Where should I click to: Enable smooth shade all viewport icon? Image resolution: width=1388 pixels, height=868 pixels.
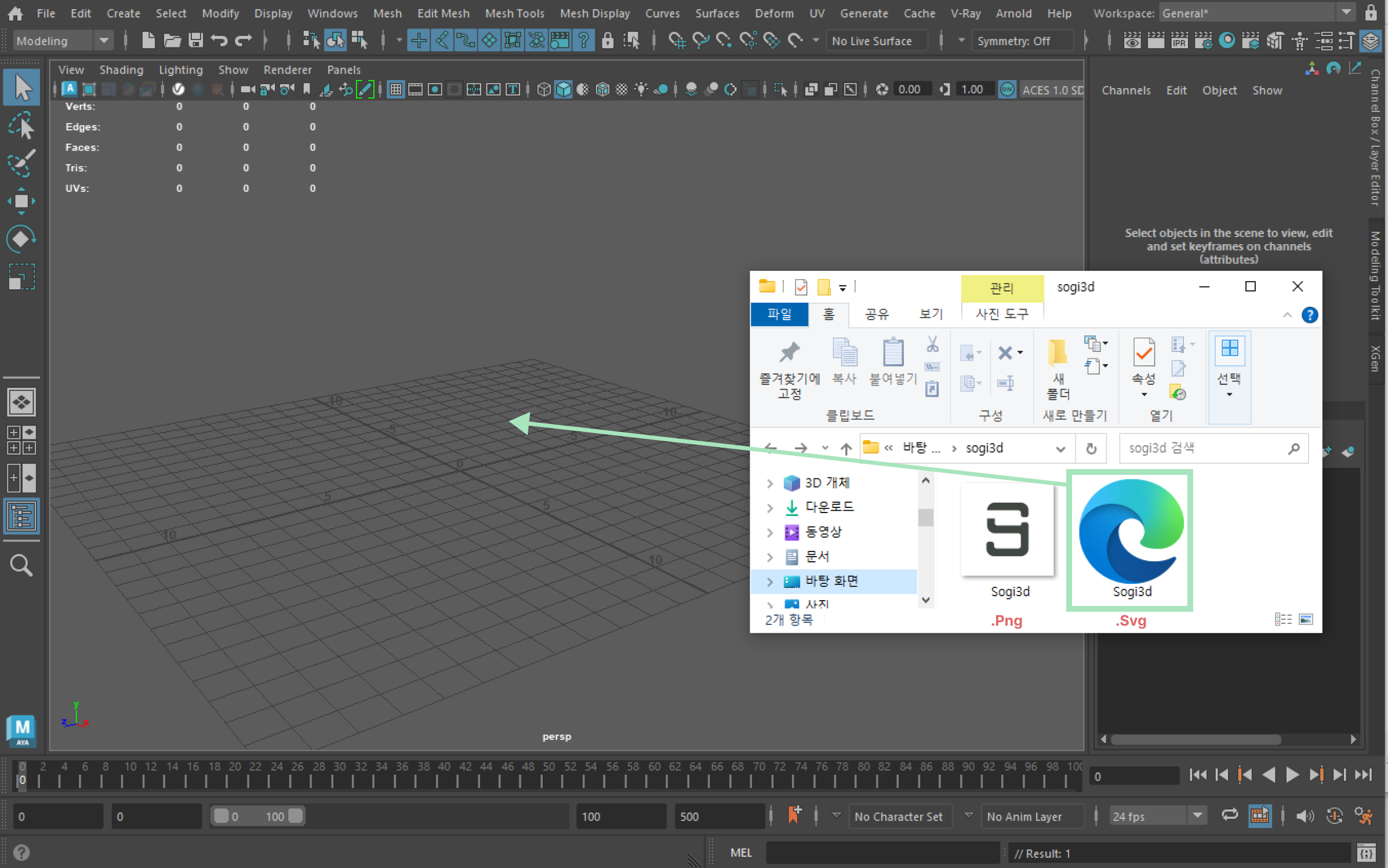[x=563, y=89]
